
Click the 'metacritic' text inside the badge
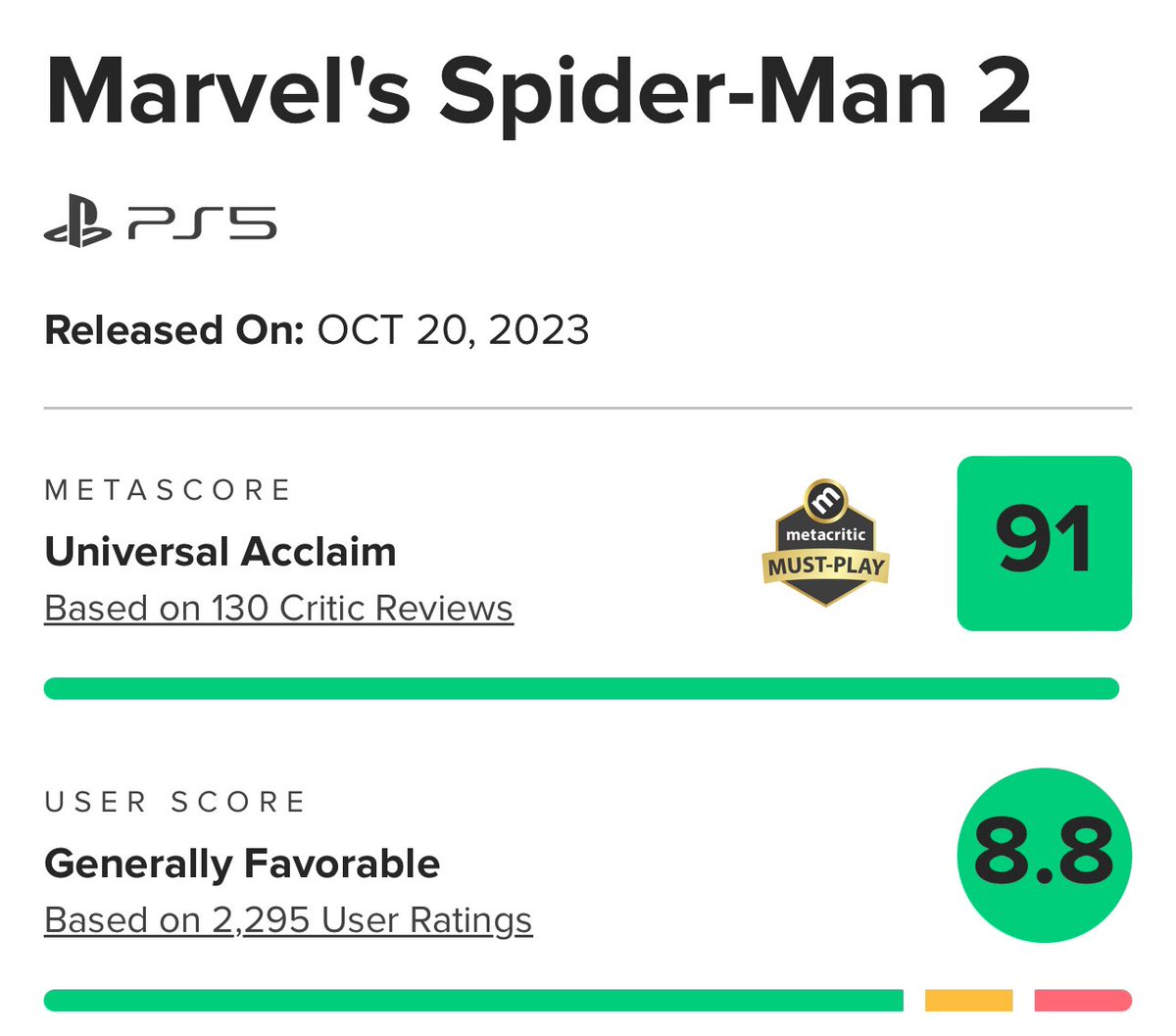[826, 535]
